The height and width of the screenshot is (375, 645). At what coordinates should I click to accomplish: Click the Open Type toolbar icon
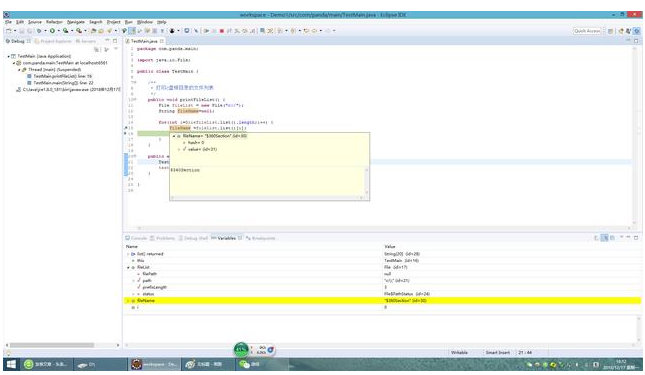tap(93, 31)
